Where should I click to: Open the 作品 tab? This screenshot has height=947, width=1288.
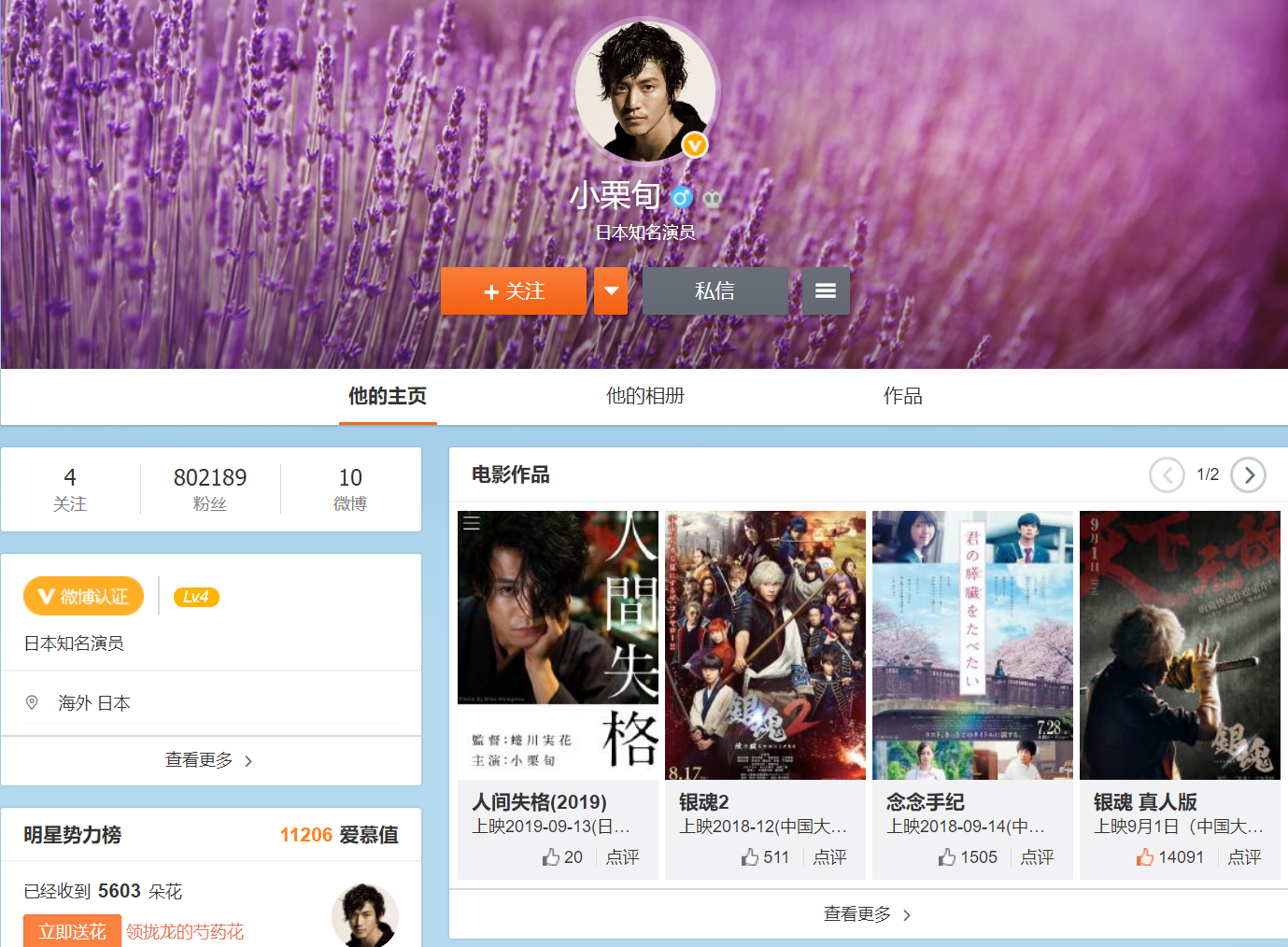(902, 396)
